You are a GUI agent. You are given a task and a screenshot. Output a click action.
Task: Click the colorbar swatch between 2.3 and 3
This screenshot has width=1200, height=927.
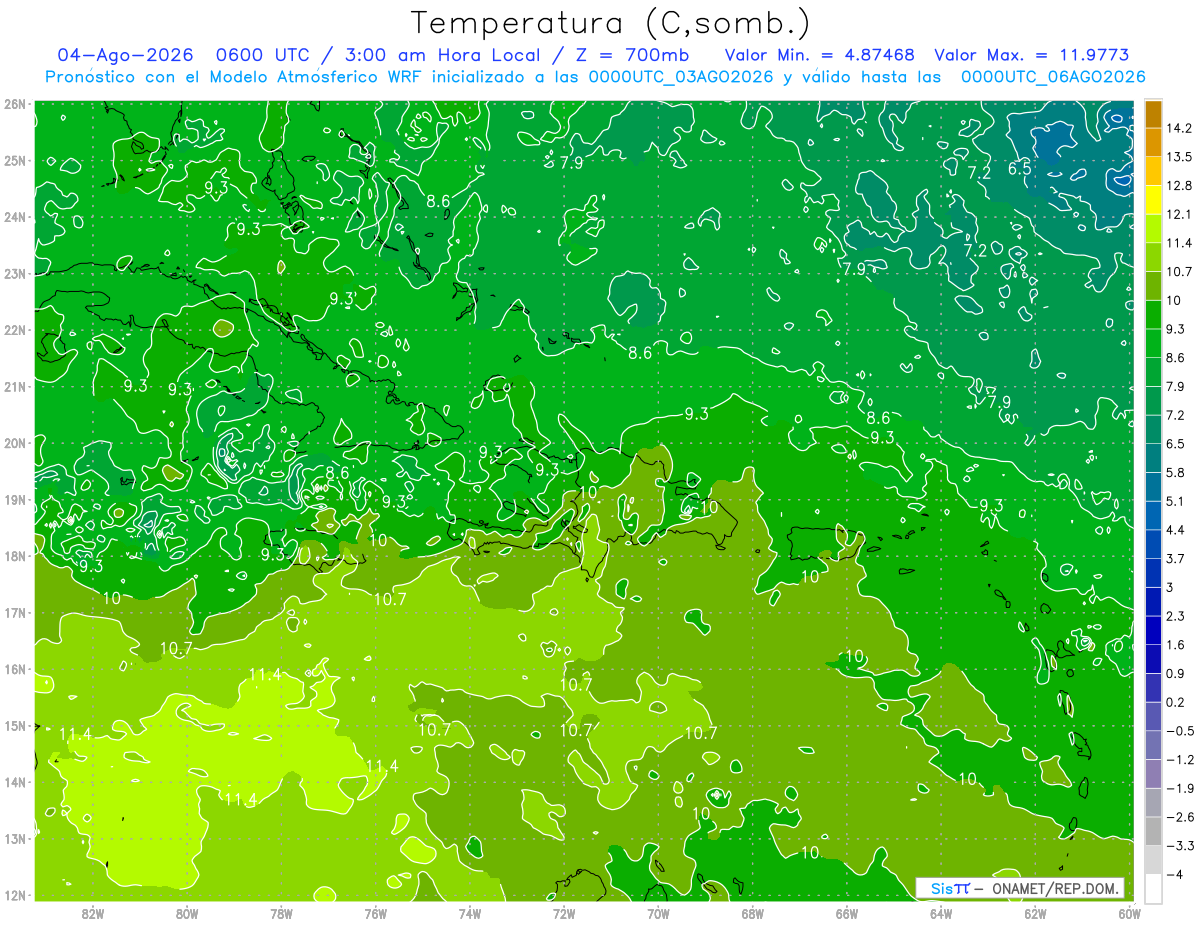[x=1153, y=601]
